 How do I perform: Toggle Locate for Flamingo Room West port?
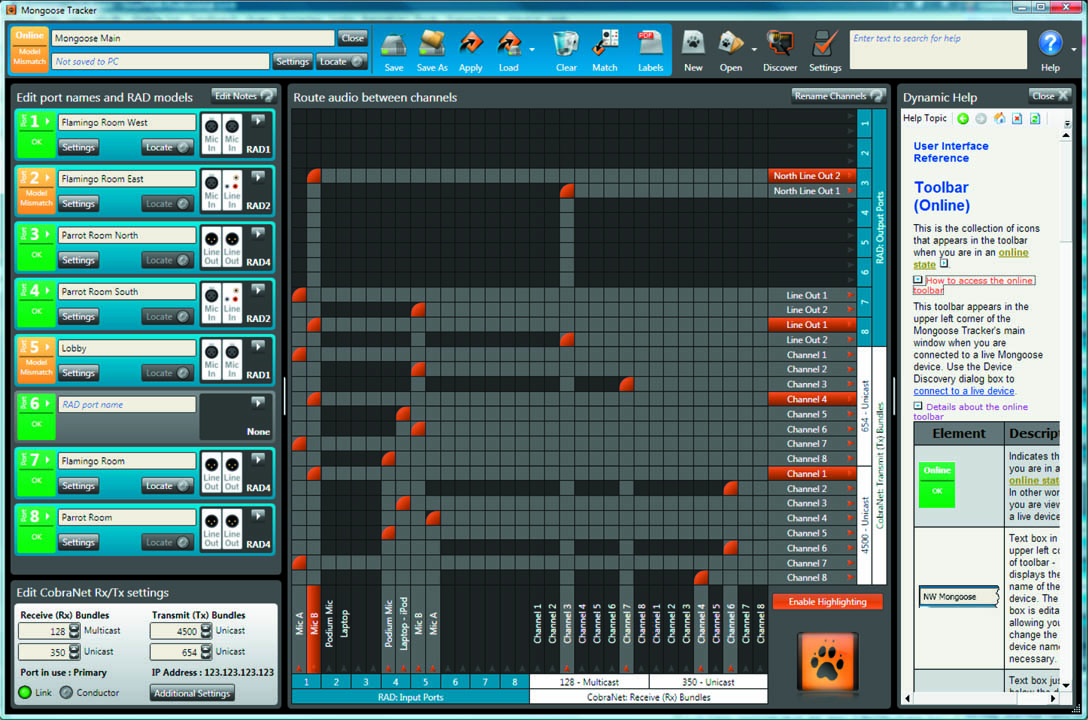(166, 147)
